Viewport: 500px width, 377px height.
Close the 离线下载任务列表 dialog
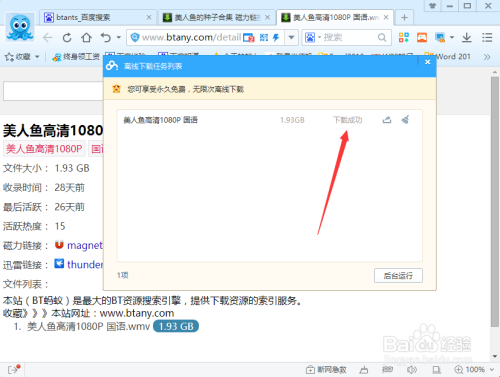tap(428, 62)
